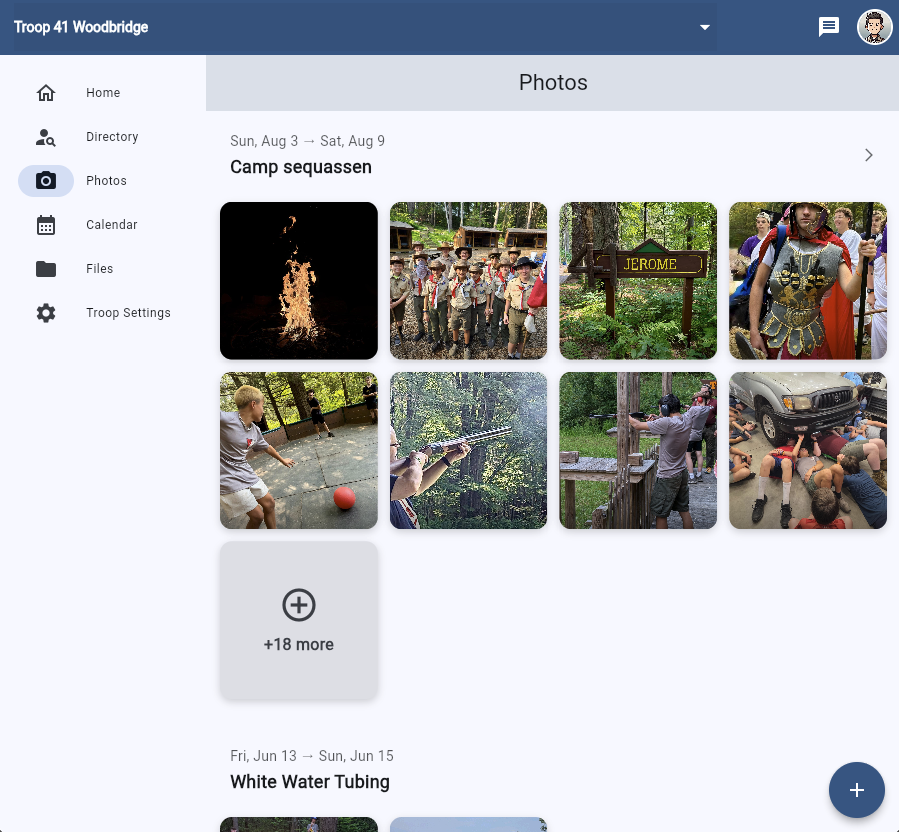The width and height of the screenshot is (899, 832).
Task: Open the messages chat icon
Action: (829, 27)
